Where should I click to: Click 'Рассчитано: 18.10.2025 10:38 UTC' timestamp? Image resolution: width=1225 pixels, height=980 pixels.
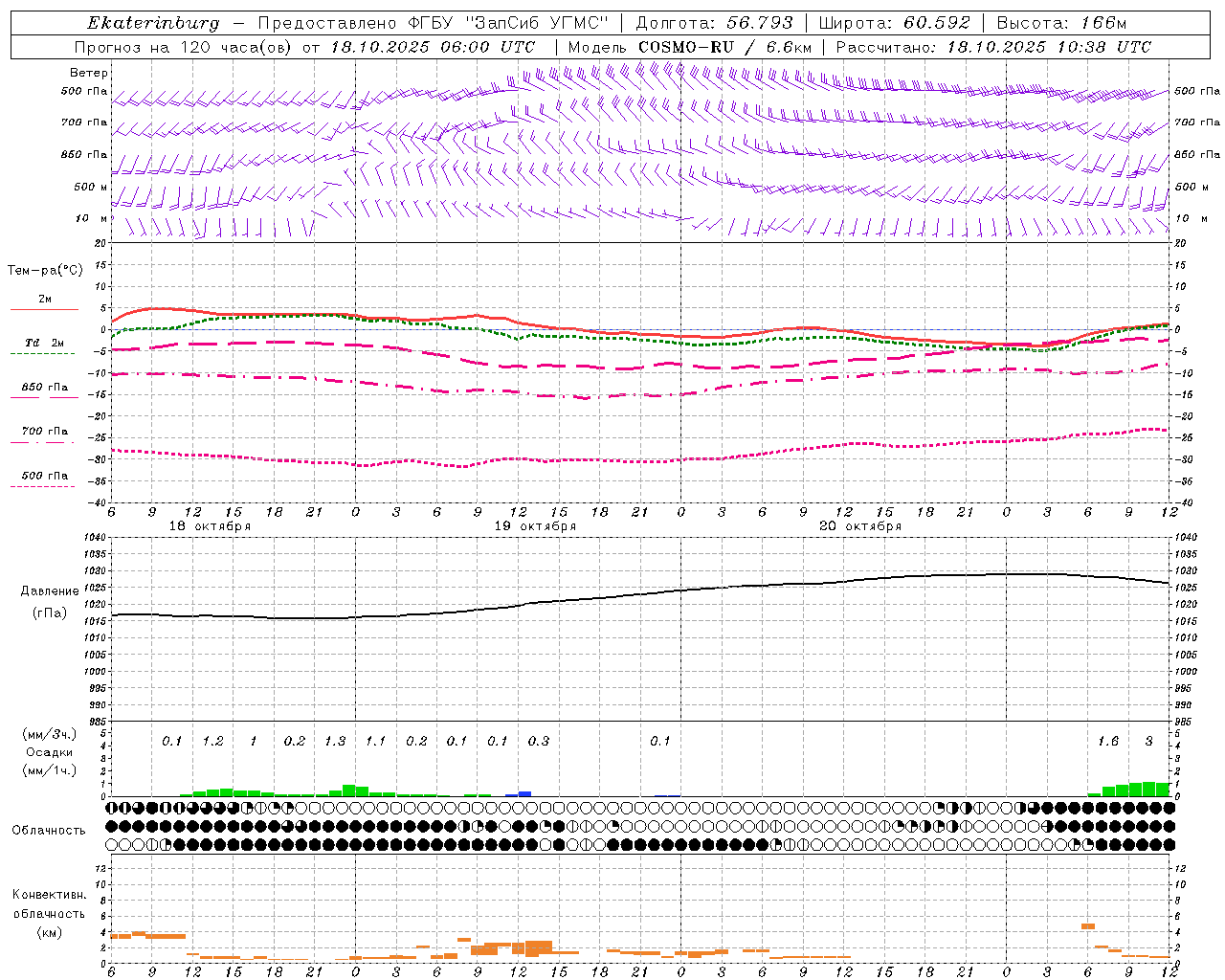click(994, 47)
